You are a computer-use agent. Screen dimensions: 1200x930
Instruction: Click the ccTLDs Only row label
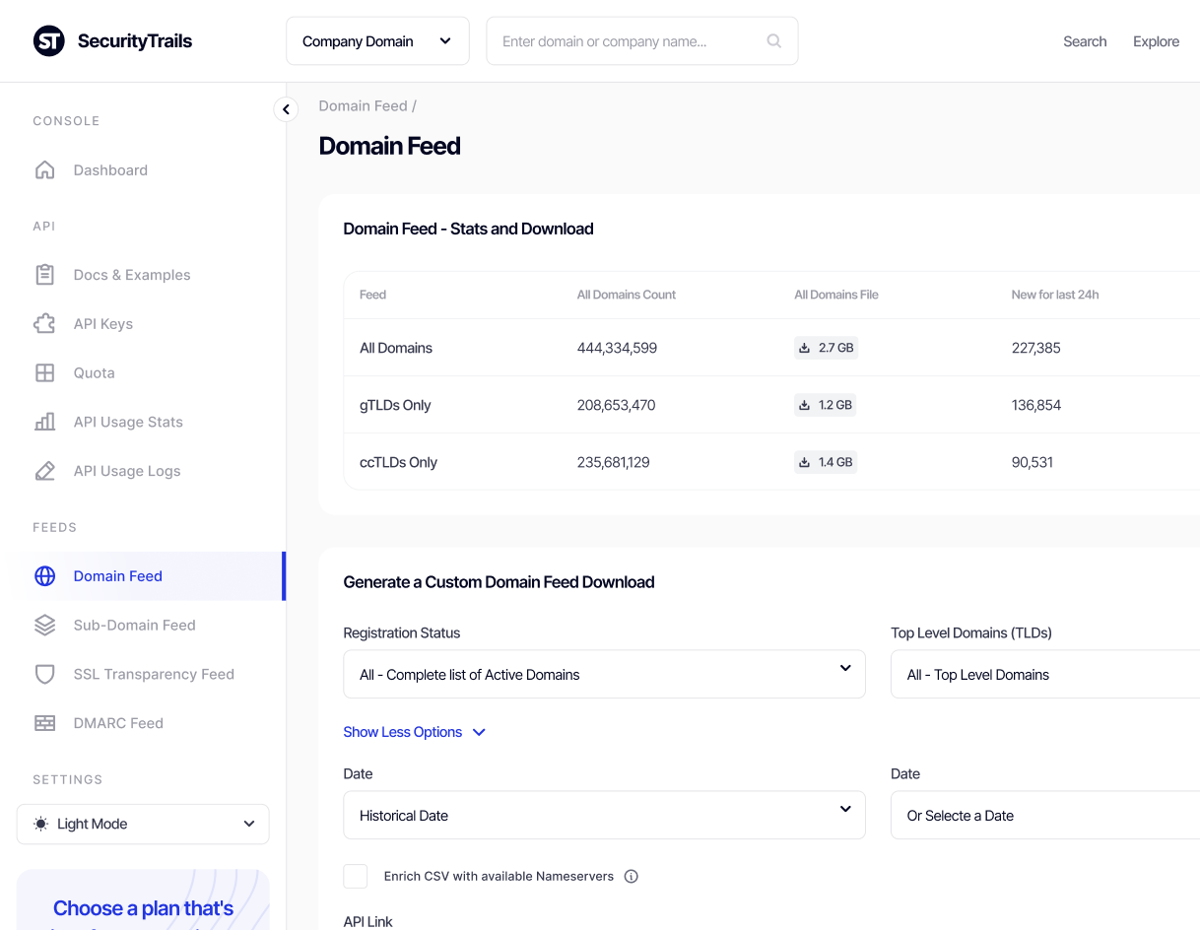click(399, 462)
